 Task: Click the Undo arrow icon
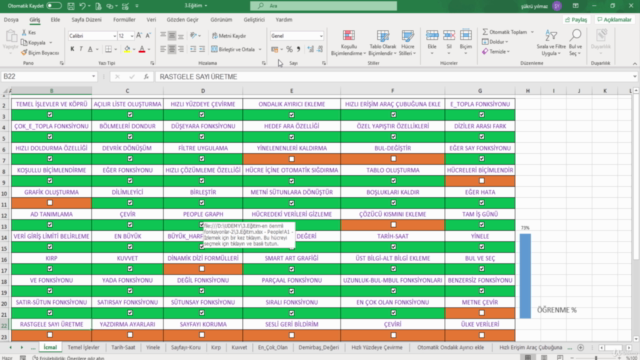[x=82, y=6]
